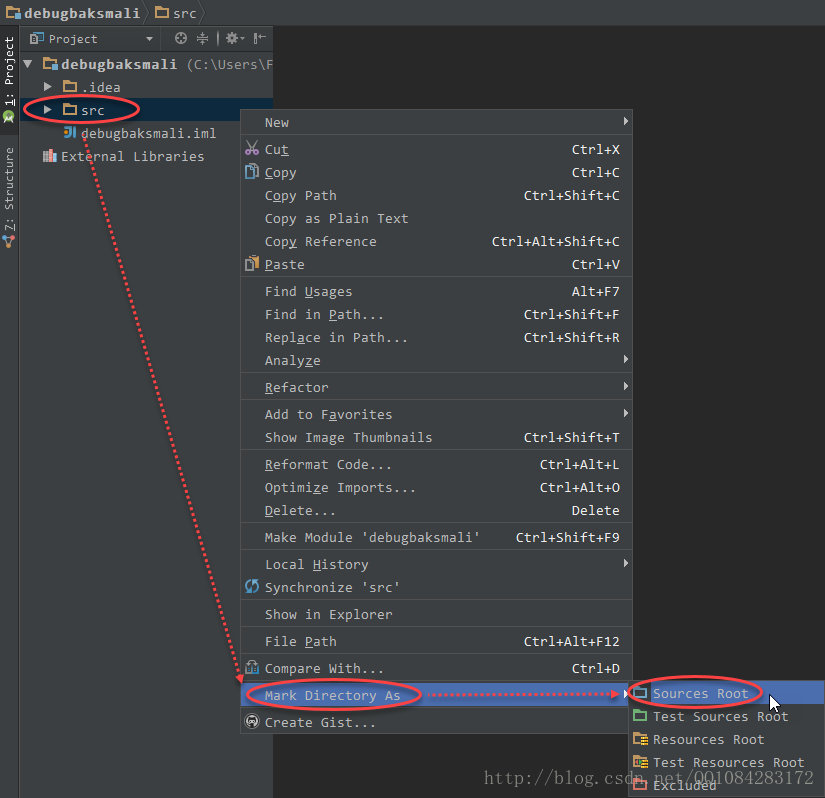The width and height of the screenshot is (825, 798).
Task: Collapse the debugbaksmali root tree node
Action: pyautogui.click(x=28, y=64)
